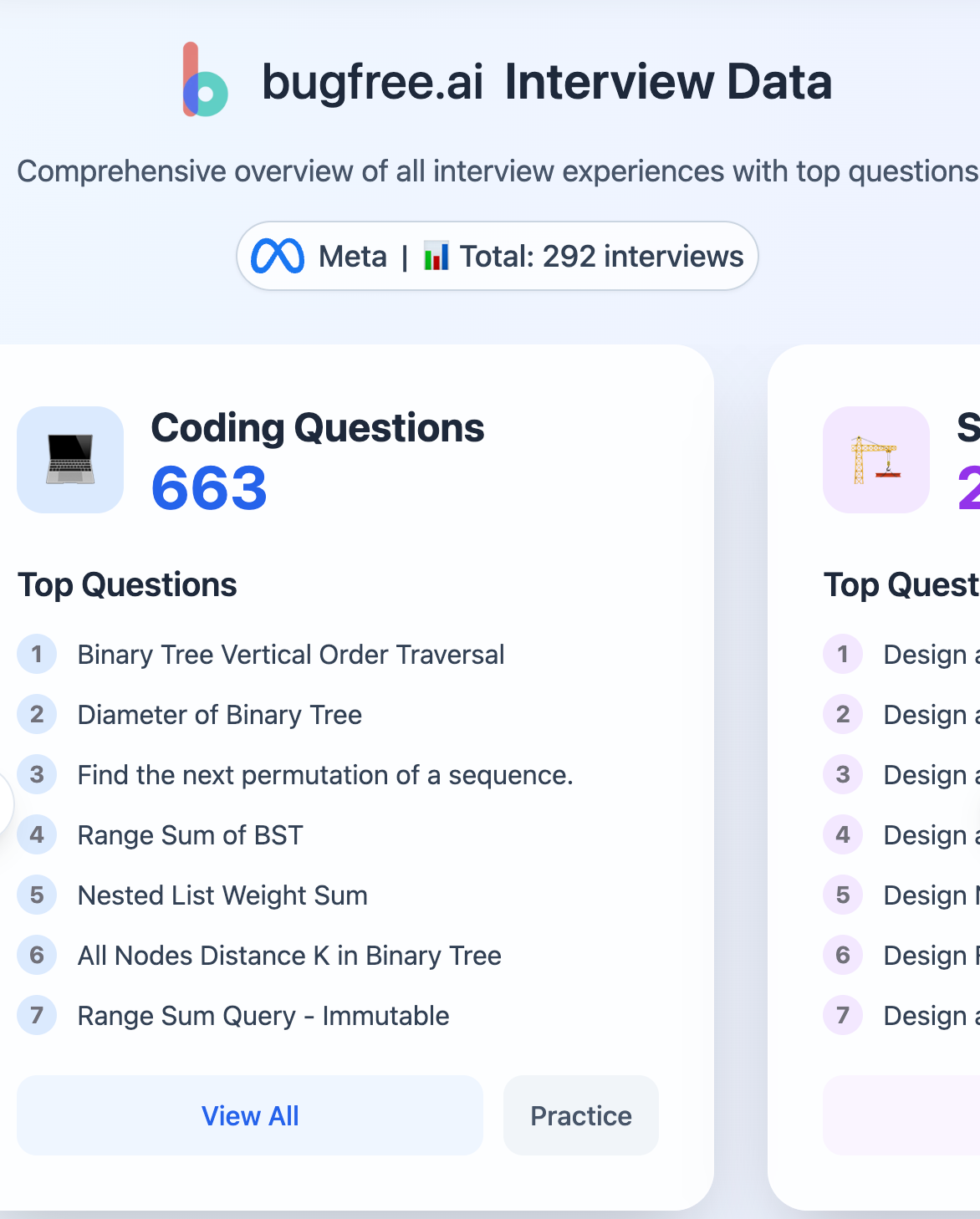Click the laptop icon for Coding Questions
Viewport: 980px width, 1219px height.
click(70, 459)
